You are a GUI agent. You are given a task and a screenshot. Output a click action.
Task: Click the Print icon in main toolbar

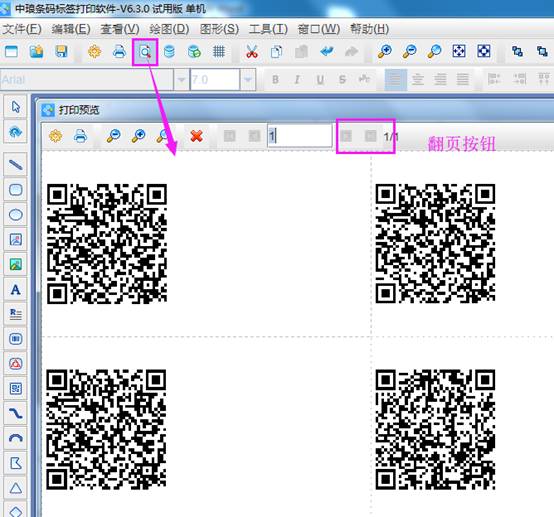coord(119,52)
